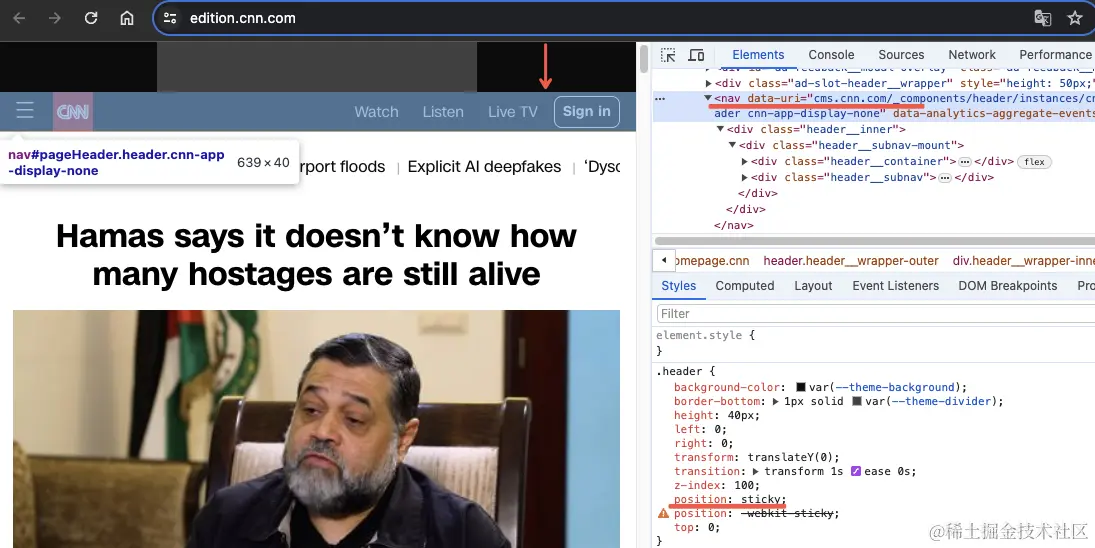Click the .header selector in Styles
Image resolution: width=1095 pixels, height=548 pixels.
pos(679,371)
